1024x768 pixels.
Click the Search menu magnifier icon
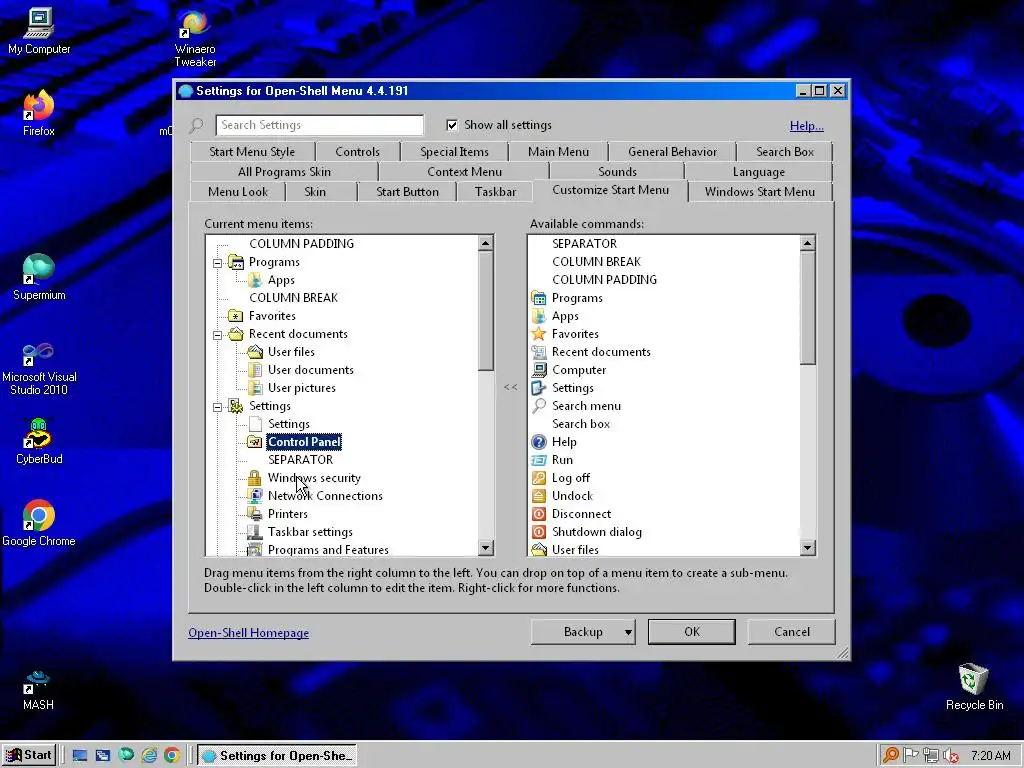[539, 406]
